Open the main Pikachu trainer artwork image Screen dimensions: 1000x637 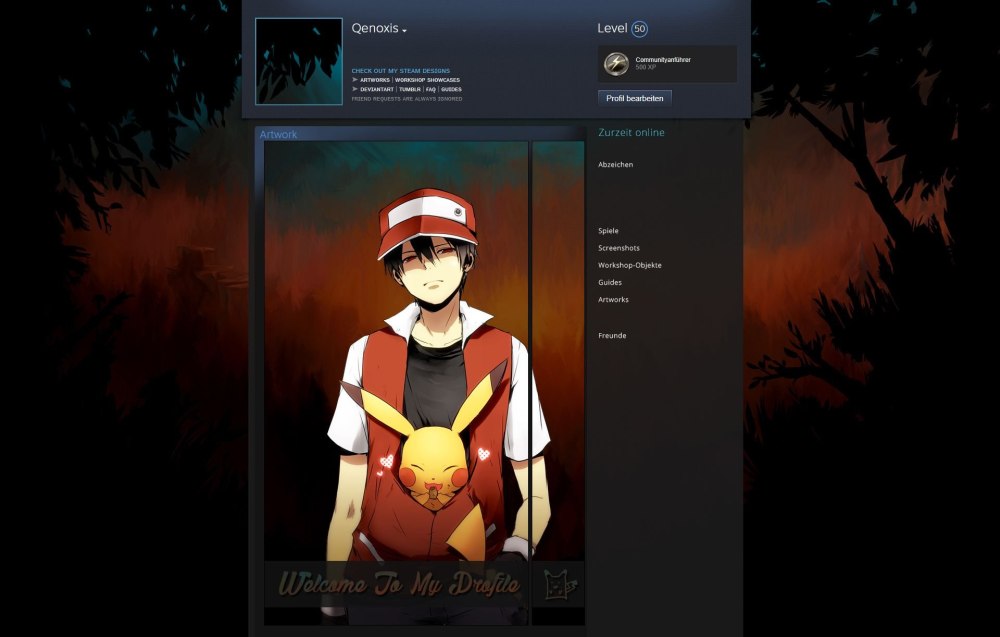(x=396, y=383)
